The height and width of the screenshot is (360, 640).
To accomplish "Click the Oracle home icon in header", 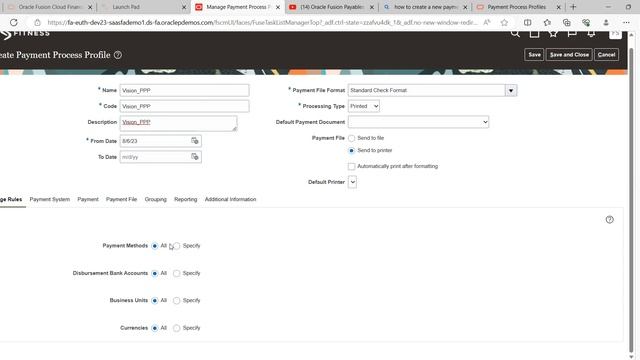I will pyautogui.click(x=534, y=34).
